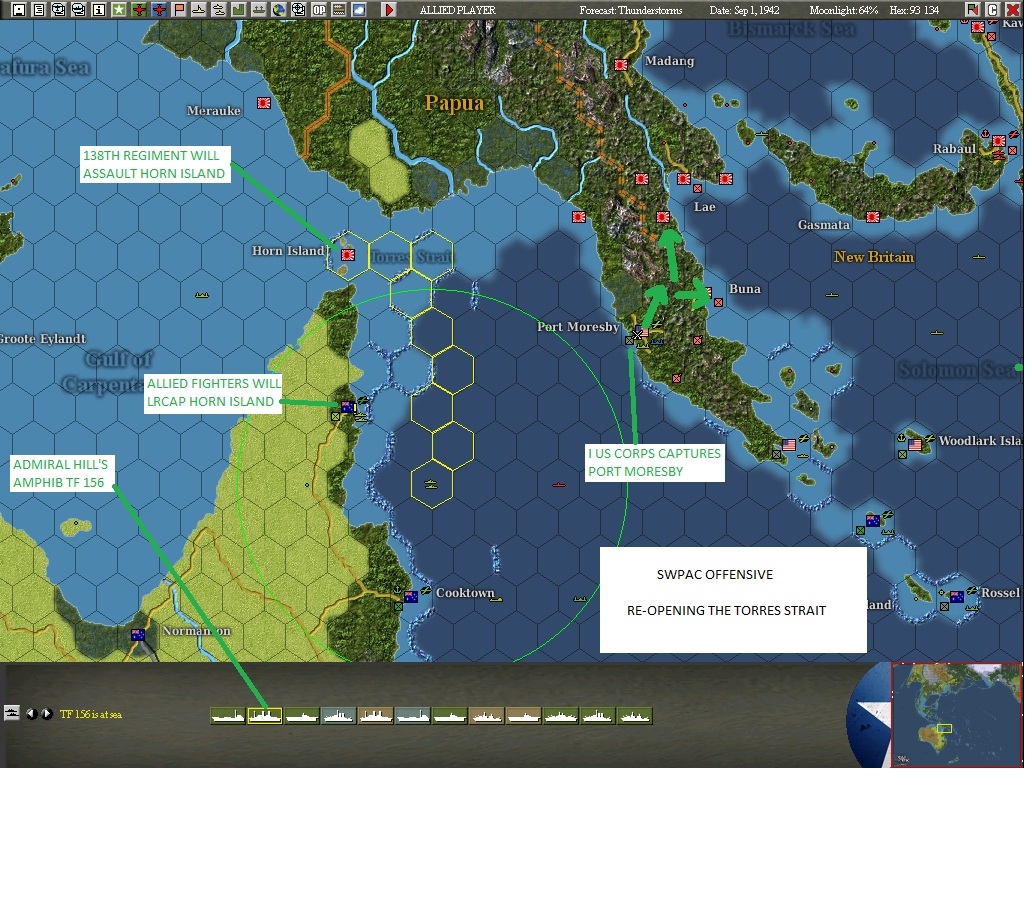Screen dimensions: 1032x898
Task: Open the cloud weather icon
Action: click(x=359, y=9)
